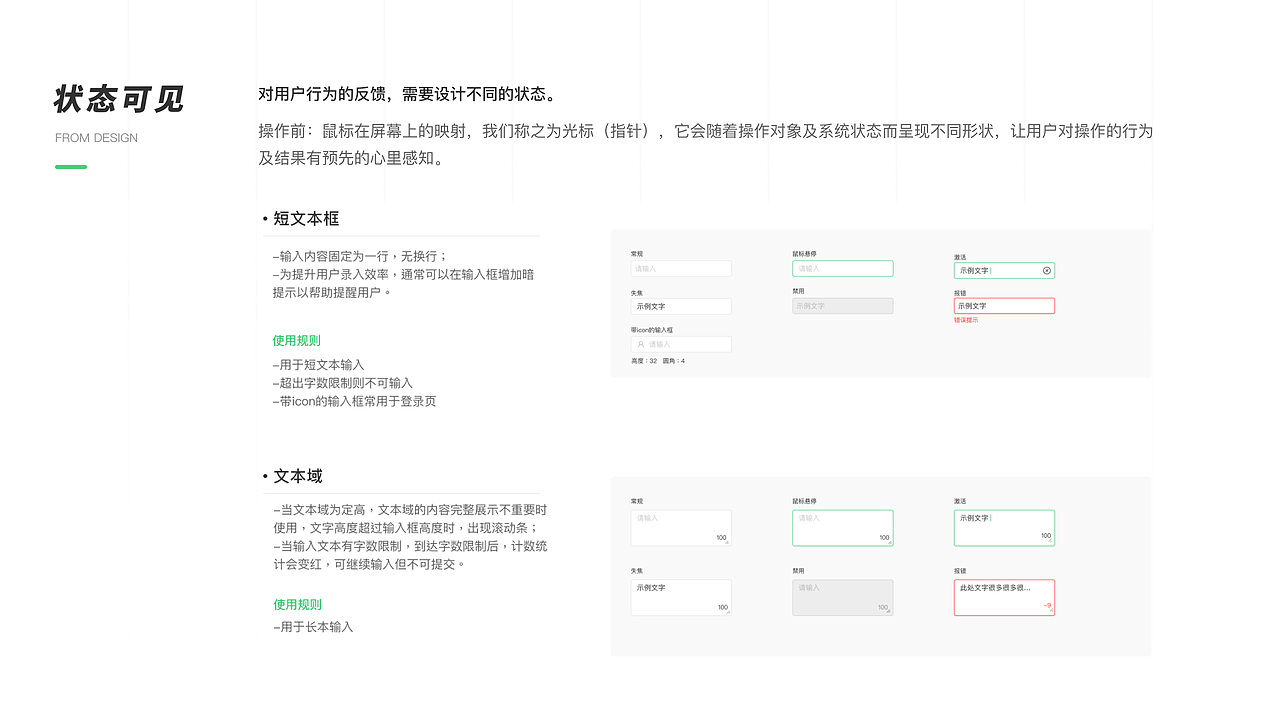Click the resize handle of the 报错 text area
Screen dimensions: 1280x720
click(1050, 612)
